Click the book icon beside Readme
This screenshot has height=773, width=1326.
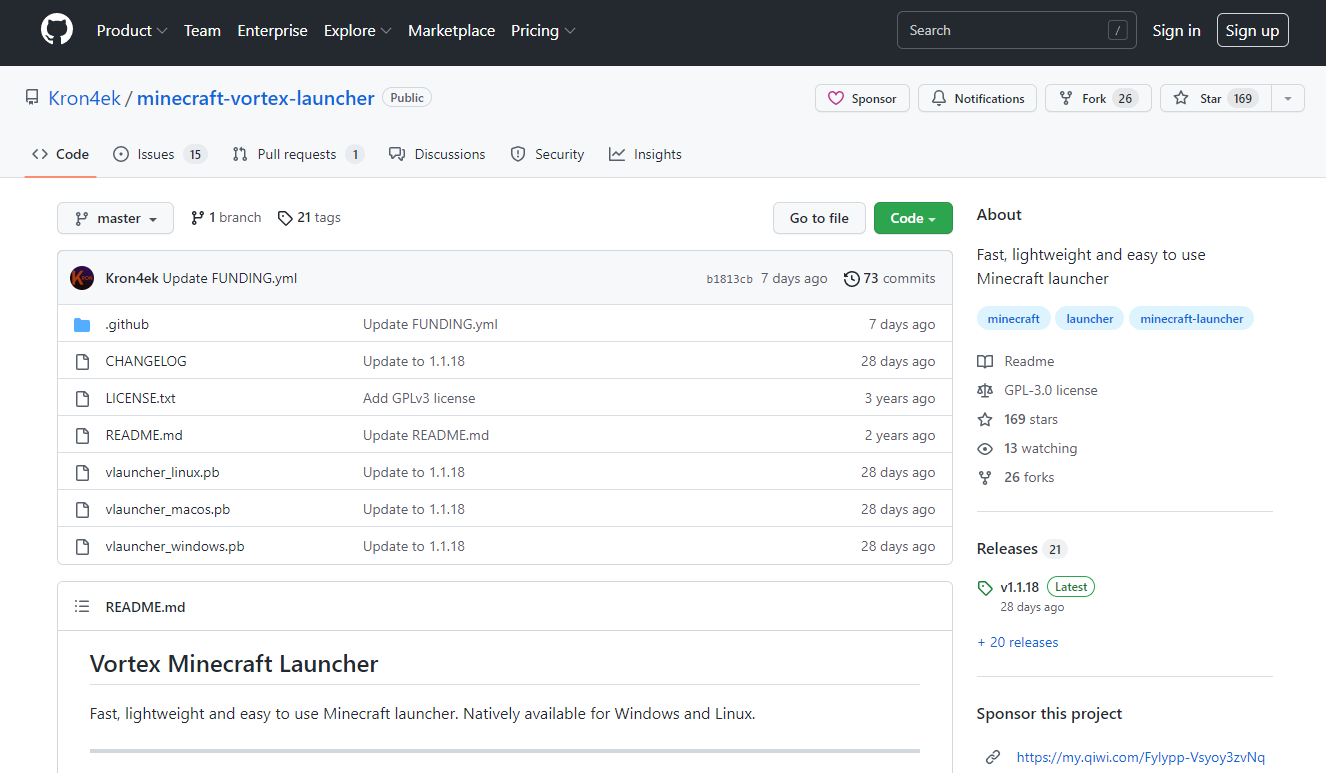tap(985, 361)
